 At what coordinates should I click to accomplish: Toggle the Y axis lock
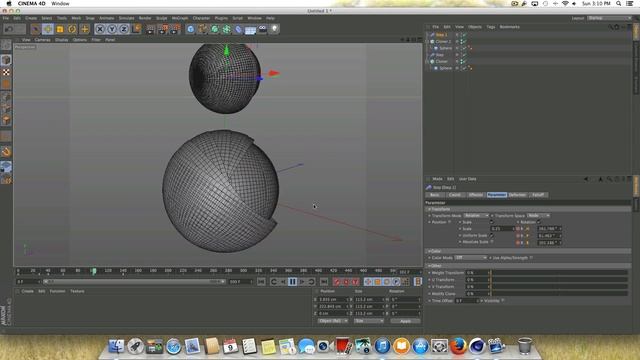point(112,29)
